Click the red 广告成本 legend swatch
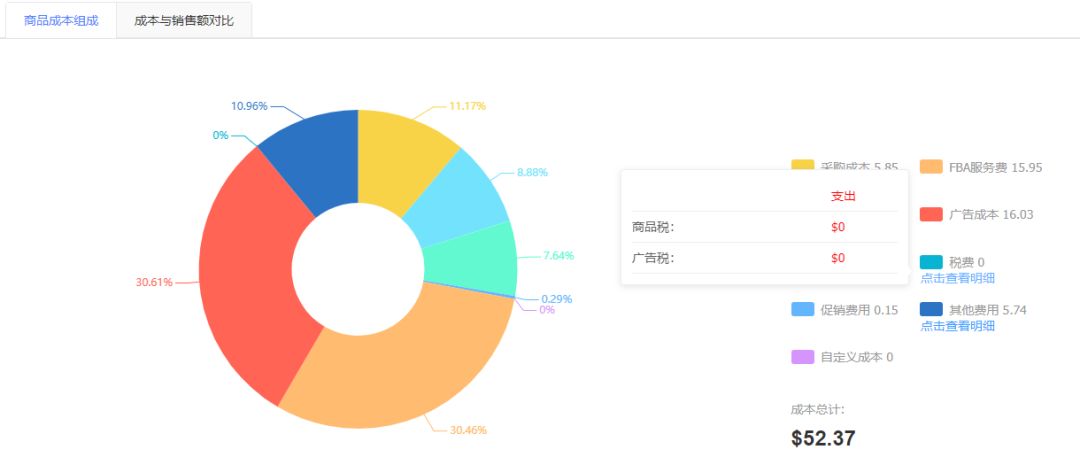 [931, 214]
